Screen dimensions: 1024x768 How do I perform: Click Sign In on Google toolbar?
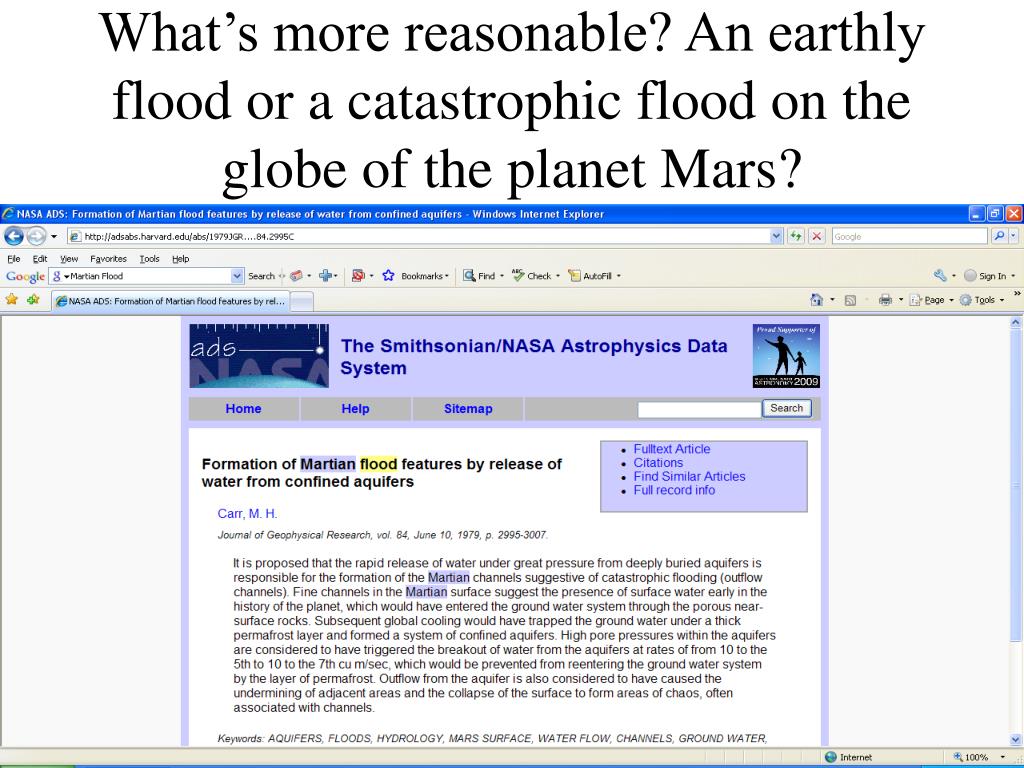pos(985,276)
